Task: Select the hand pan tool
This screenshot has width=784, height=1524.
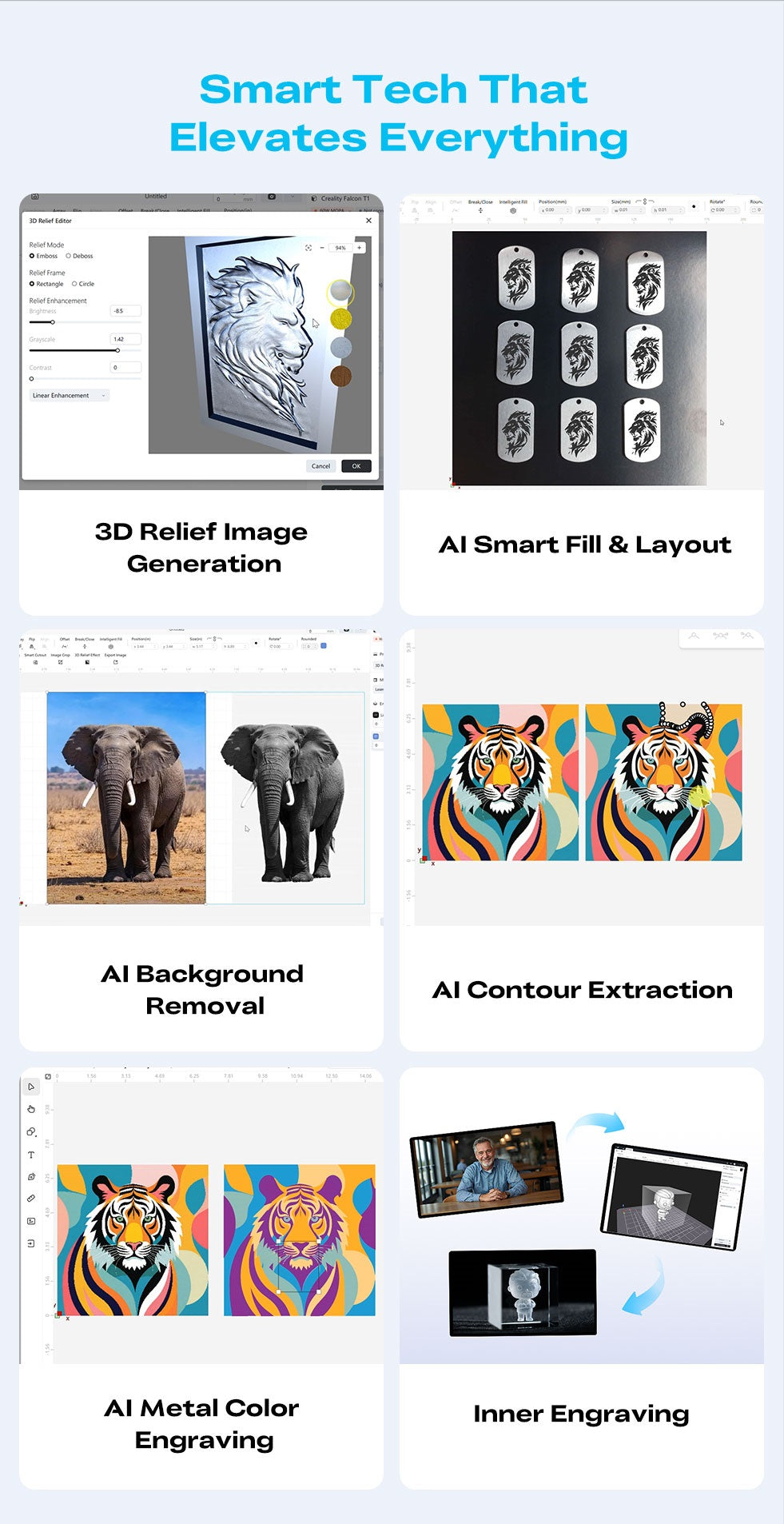Action: point(31,1109)
